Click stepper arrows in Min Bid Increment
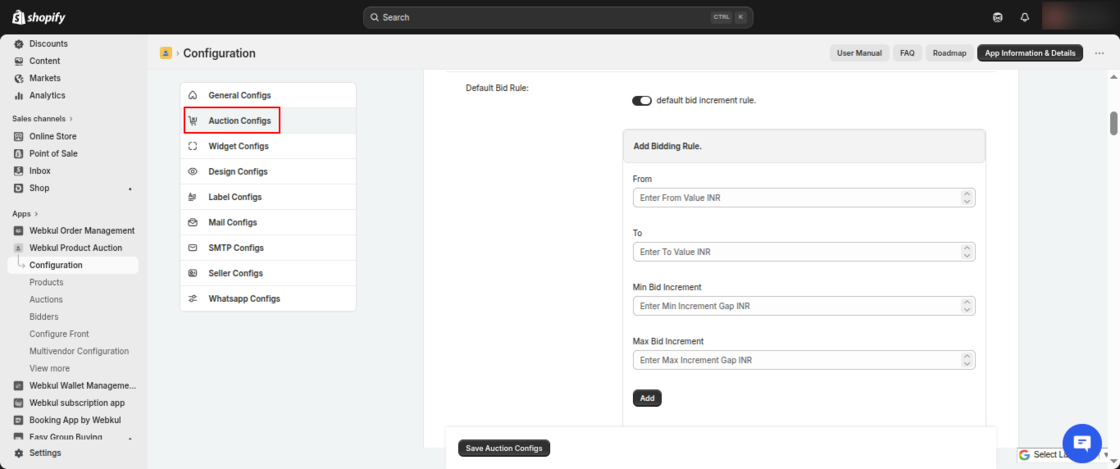Screen dimensions: 1120x469 click(966, 306)
